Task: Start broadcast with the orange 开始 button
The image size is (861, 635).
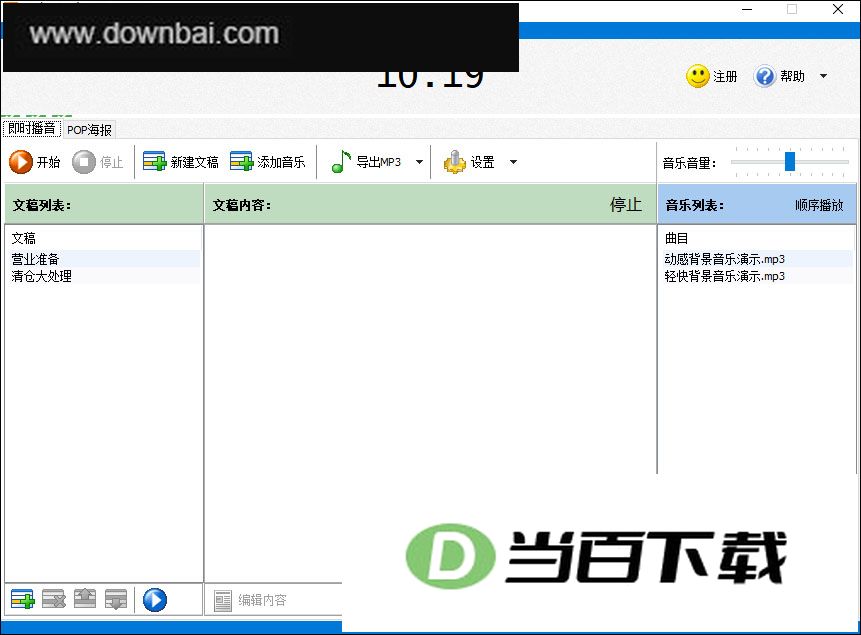Action: 35,162
